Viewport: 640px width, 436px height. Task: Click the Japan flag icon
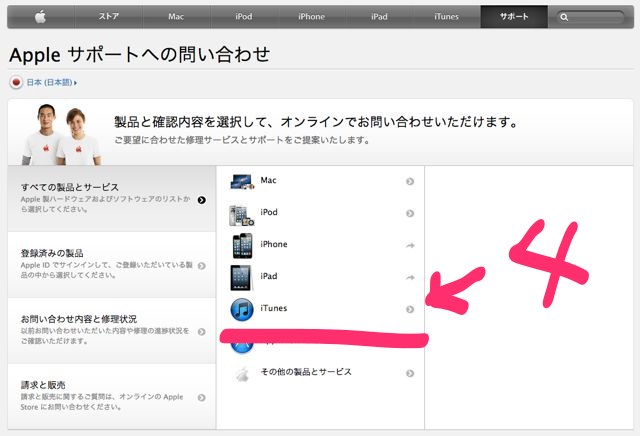click(x=16, y=82)
